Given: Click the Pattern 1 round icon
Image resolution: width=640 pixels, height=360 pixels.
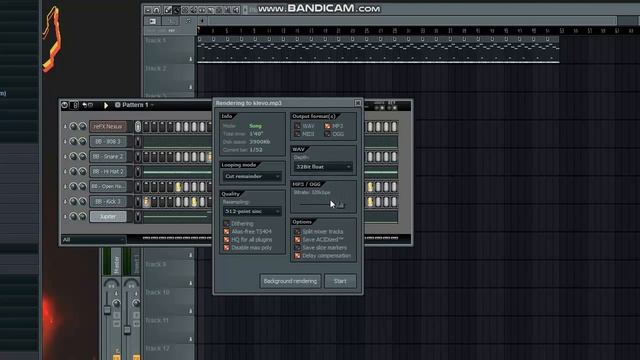Looking at the screenshot, I should (118, 105).
